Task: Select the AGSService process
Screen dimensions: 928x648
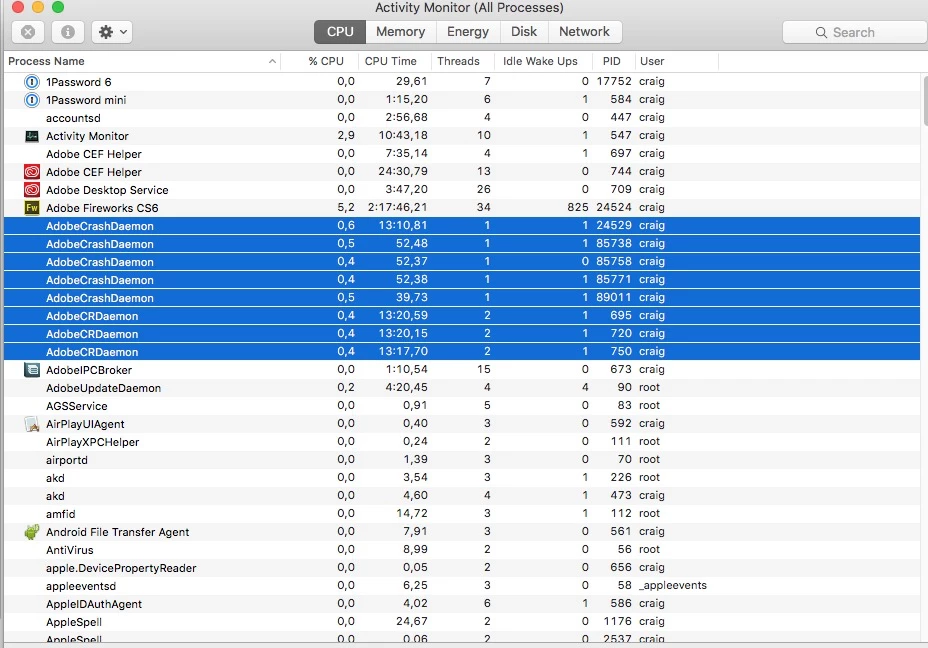Action: 462,406
